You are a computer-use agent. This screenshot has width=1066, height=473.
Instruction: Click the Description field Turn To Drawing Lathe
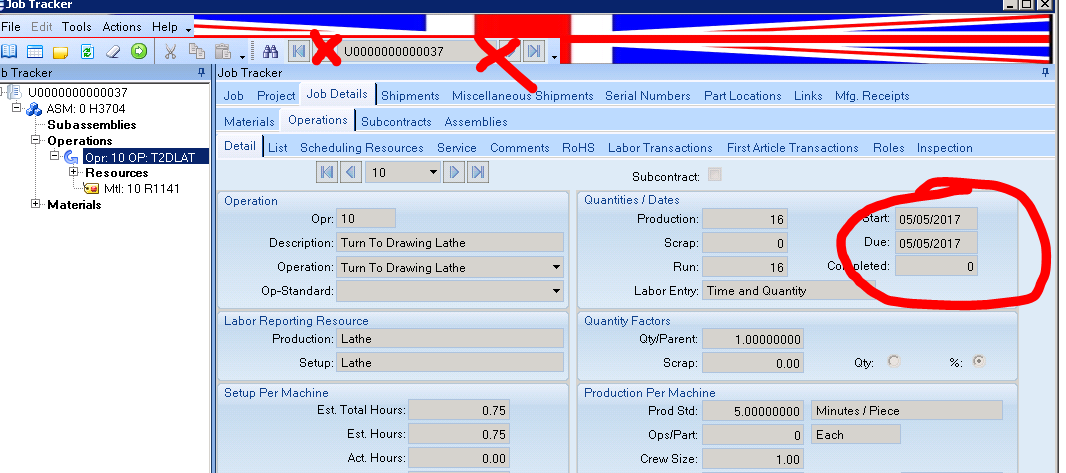(x=450, y=243)
